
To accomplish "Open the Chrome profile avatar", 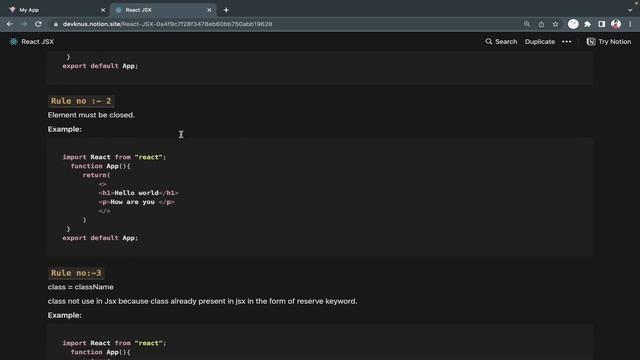I will [616, 24].
